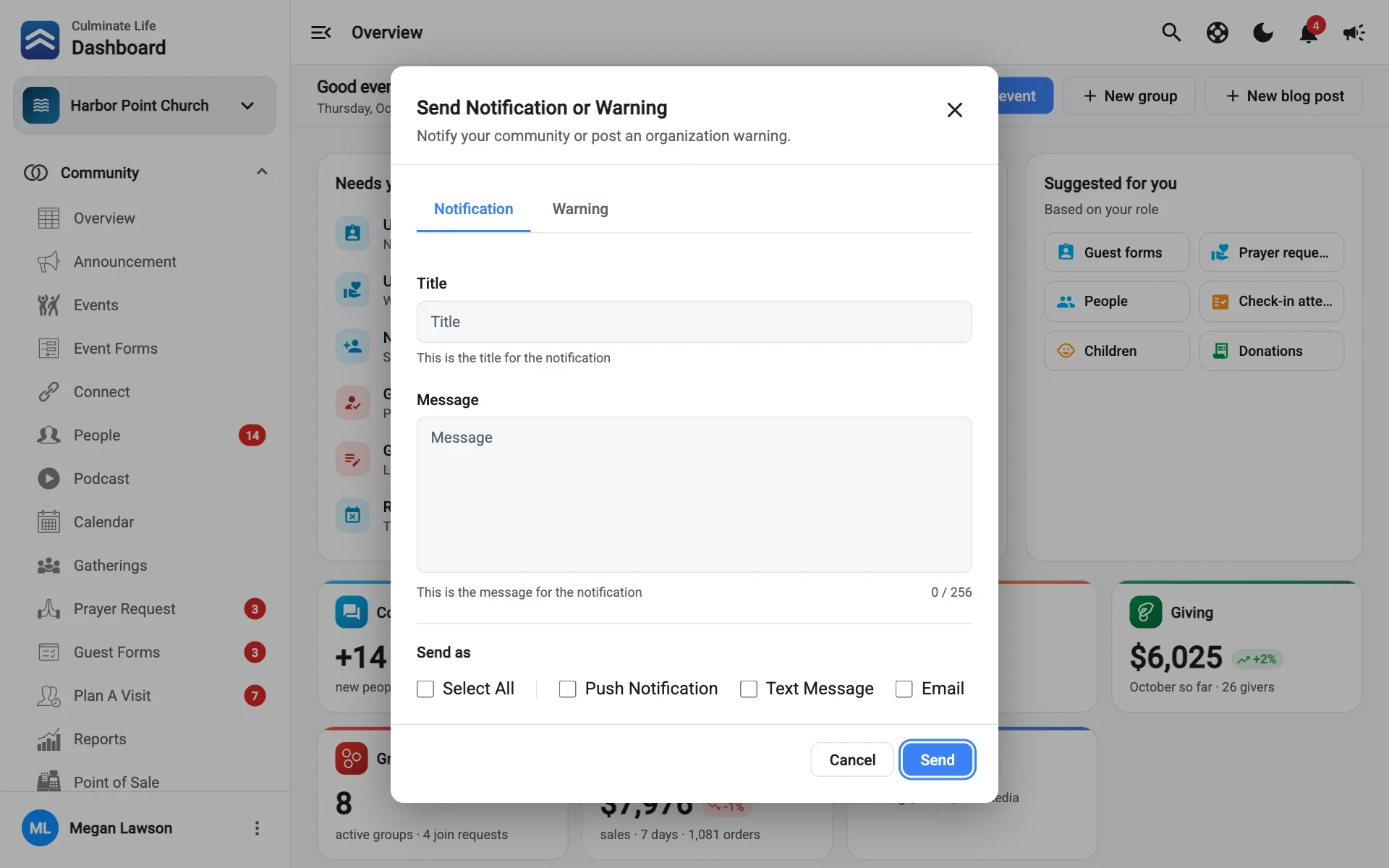The image size is (1389, 868).
Task: Click into the Message text area
Action: tap(694, 495)
